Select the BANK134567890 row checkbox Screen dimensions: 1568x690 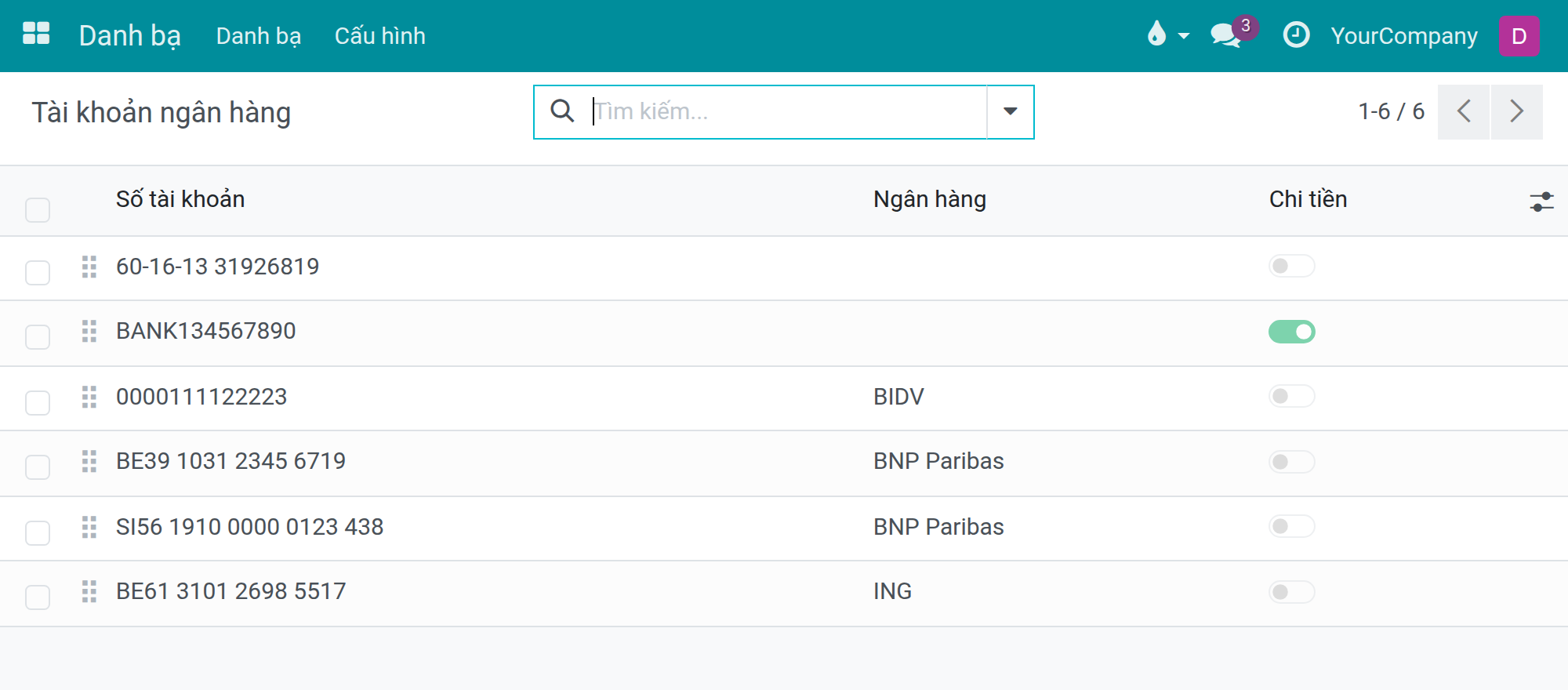click(x=38, y=337)
